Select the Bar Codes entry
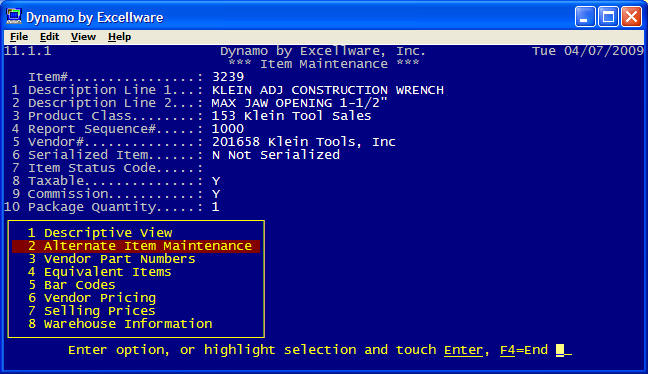The width and height of the screenshot is (648, 374). (71, 285)
